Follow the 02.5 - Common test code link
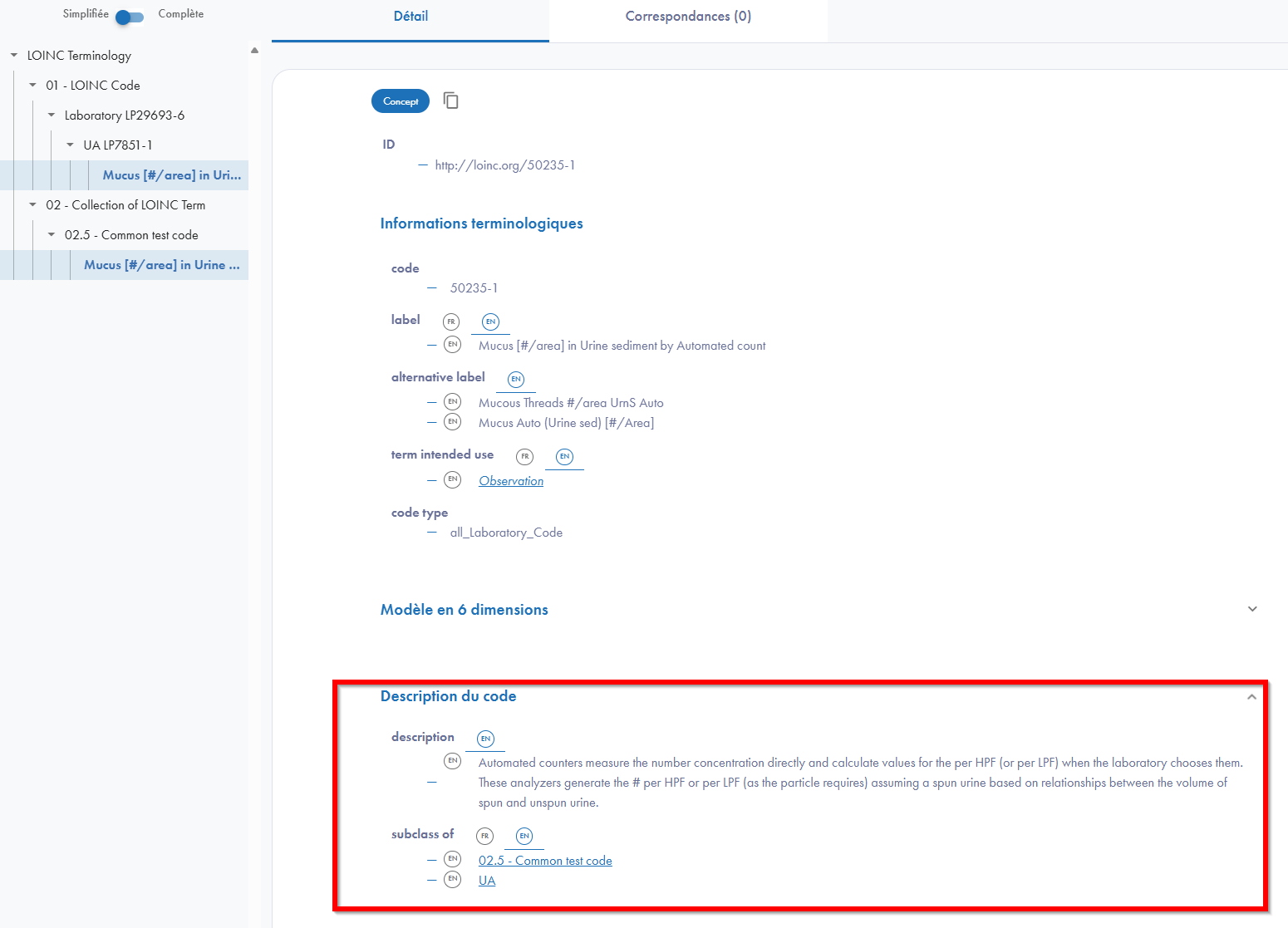This screenshot has width=1288, height=928. (545, 861)
